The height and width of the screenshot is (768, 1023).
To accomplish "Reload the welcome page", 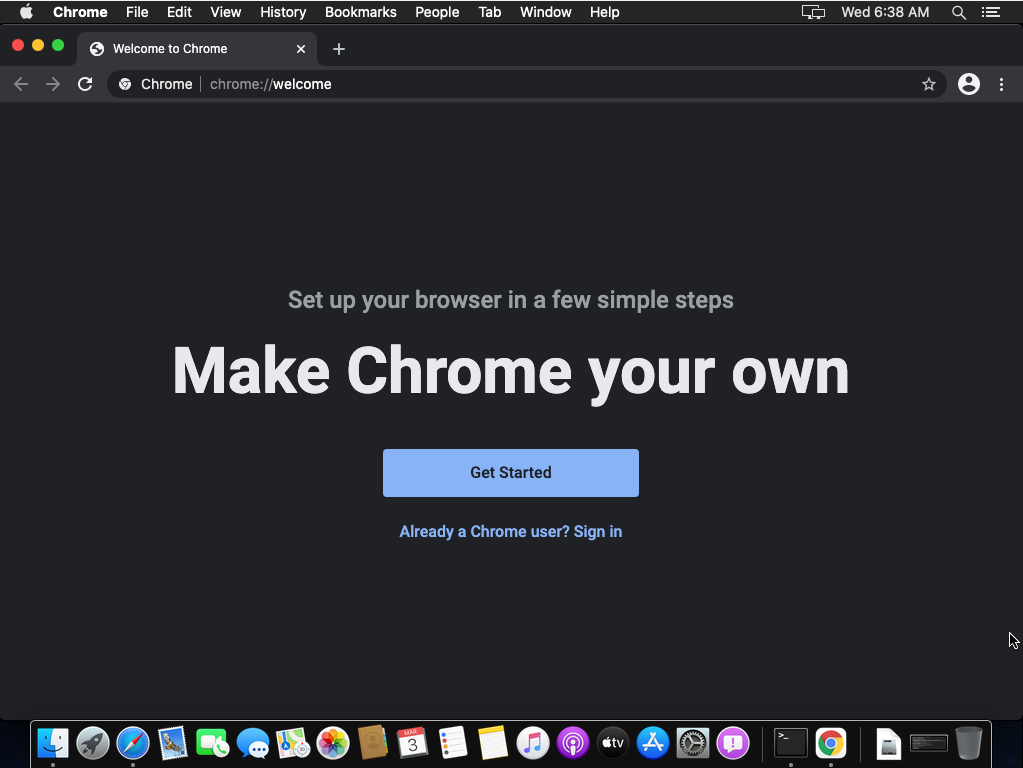I will click(x=85, y=84).
